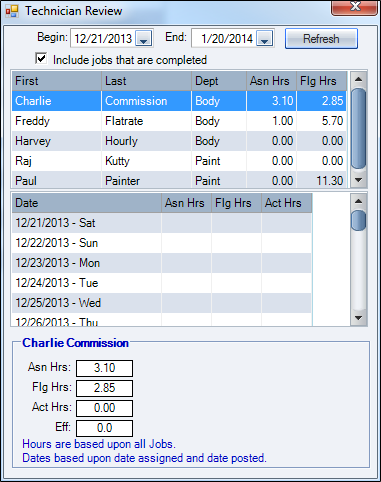Select the 12/23/2013 - Mon date row
Image resolution: width=381 pixels, height=482 pixels.
(162, 263)
